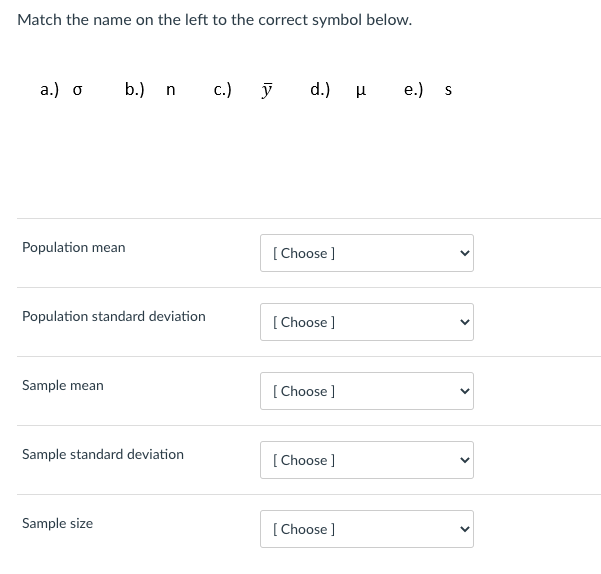Open the Population standard deviation dropdown
The height and width of the screenshot is (574, 601).
pyautogui.click(x=366, y=322)
